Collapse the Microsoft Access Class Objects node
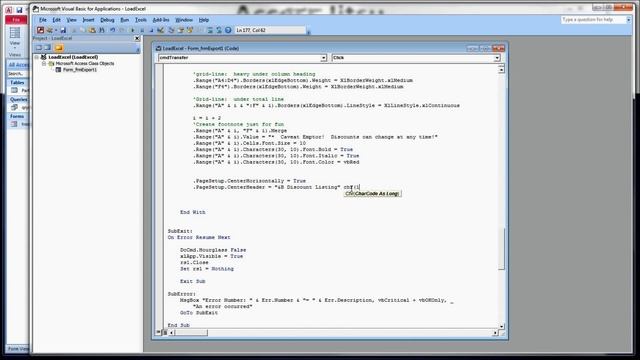Screen dimensions: 640x360 (x=44, y=64)
